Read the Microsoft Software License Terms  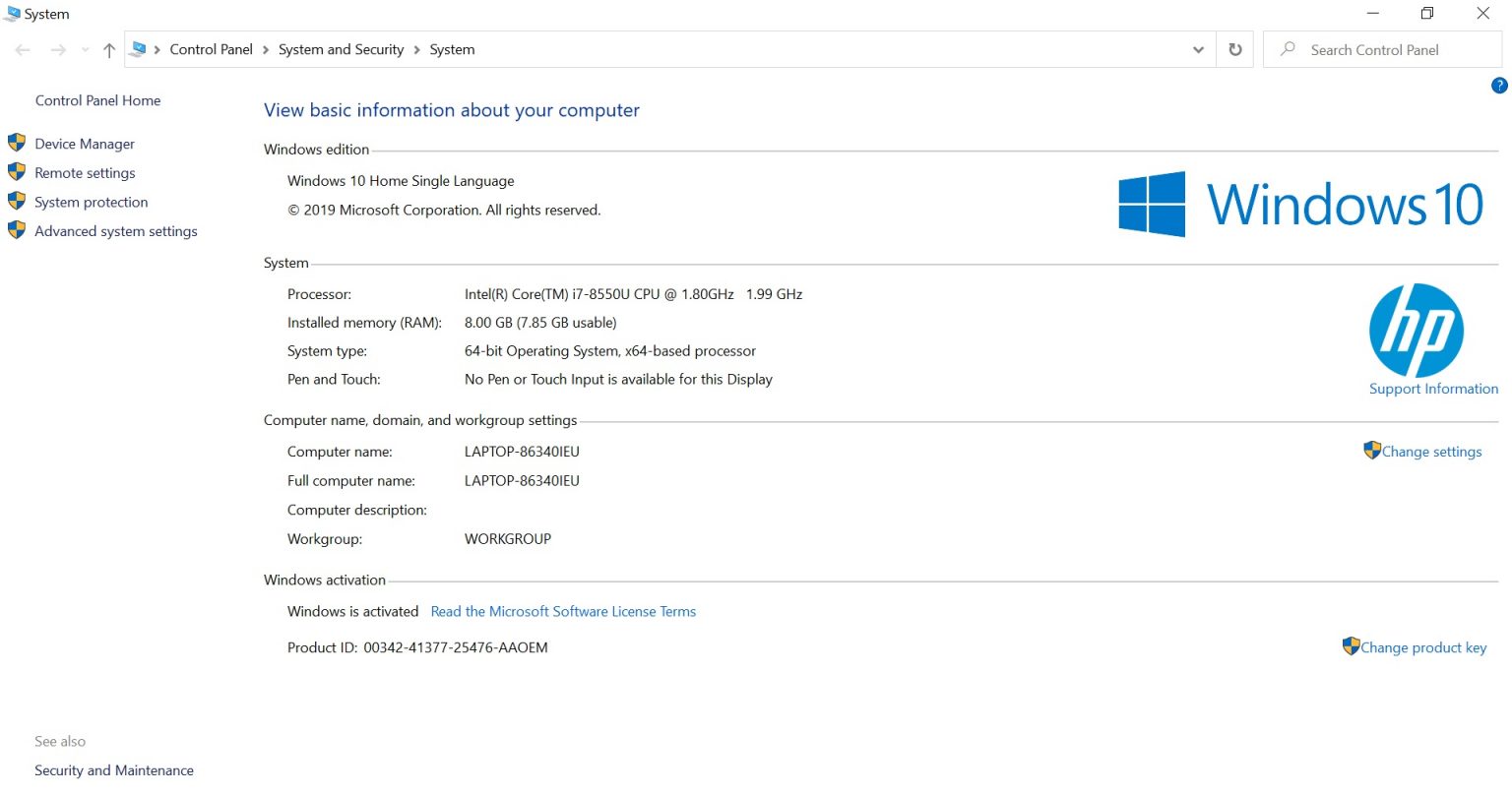563,611
